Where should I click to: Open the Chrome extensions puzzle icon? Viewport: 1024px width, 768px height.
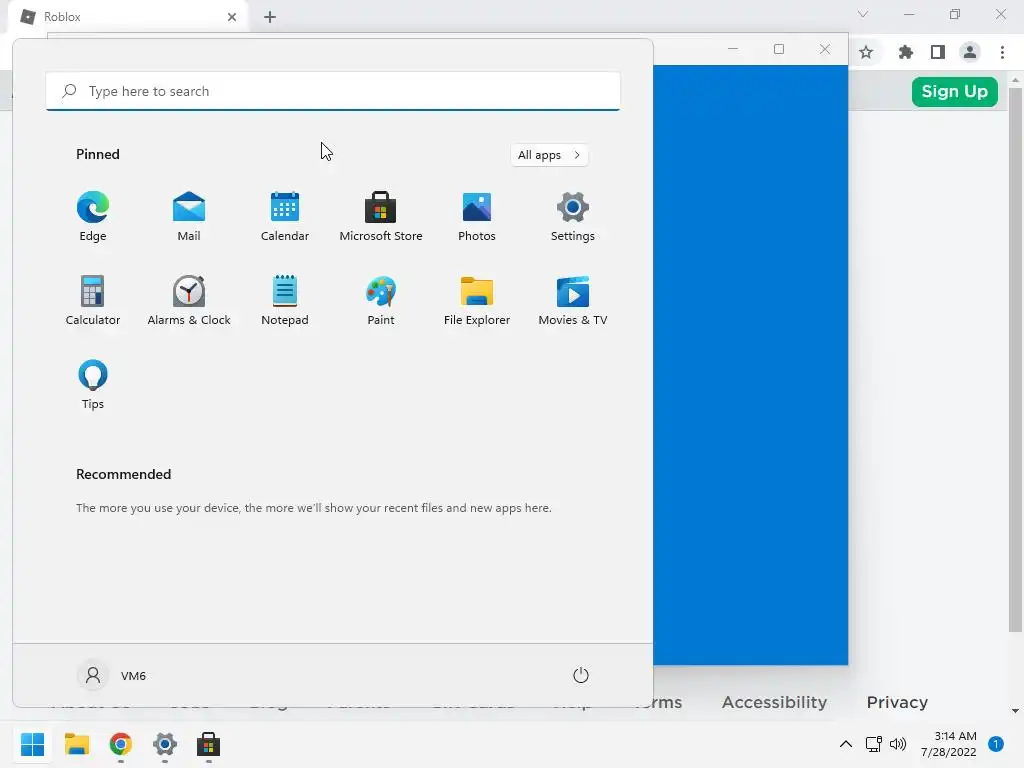[x=905, y=52]
